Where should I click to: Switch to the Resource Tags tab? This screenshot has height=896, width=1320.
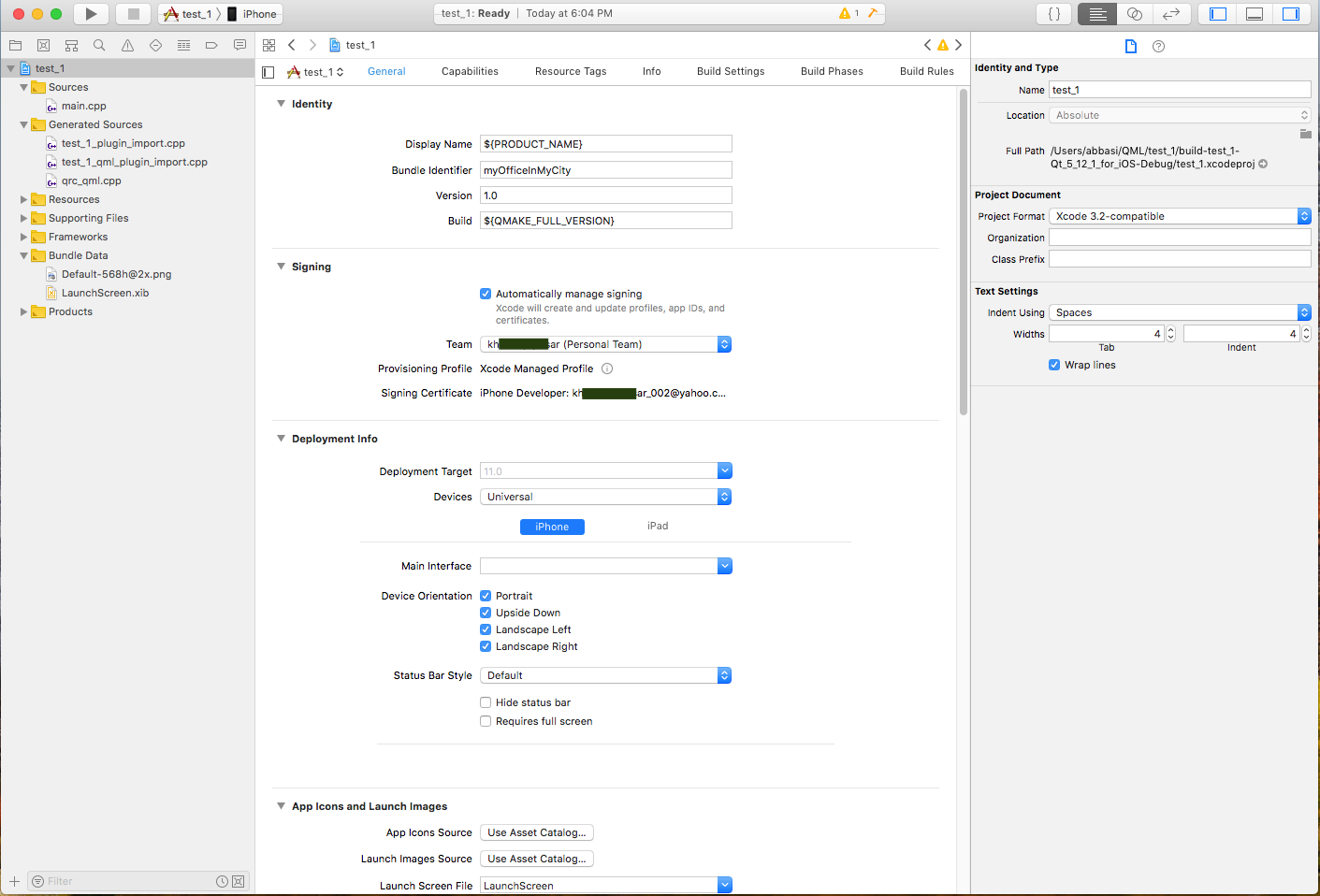click(x=571, y=71)
